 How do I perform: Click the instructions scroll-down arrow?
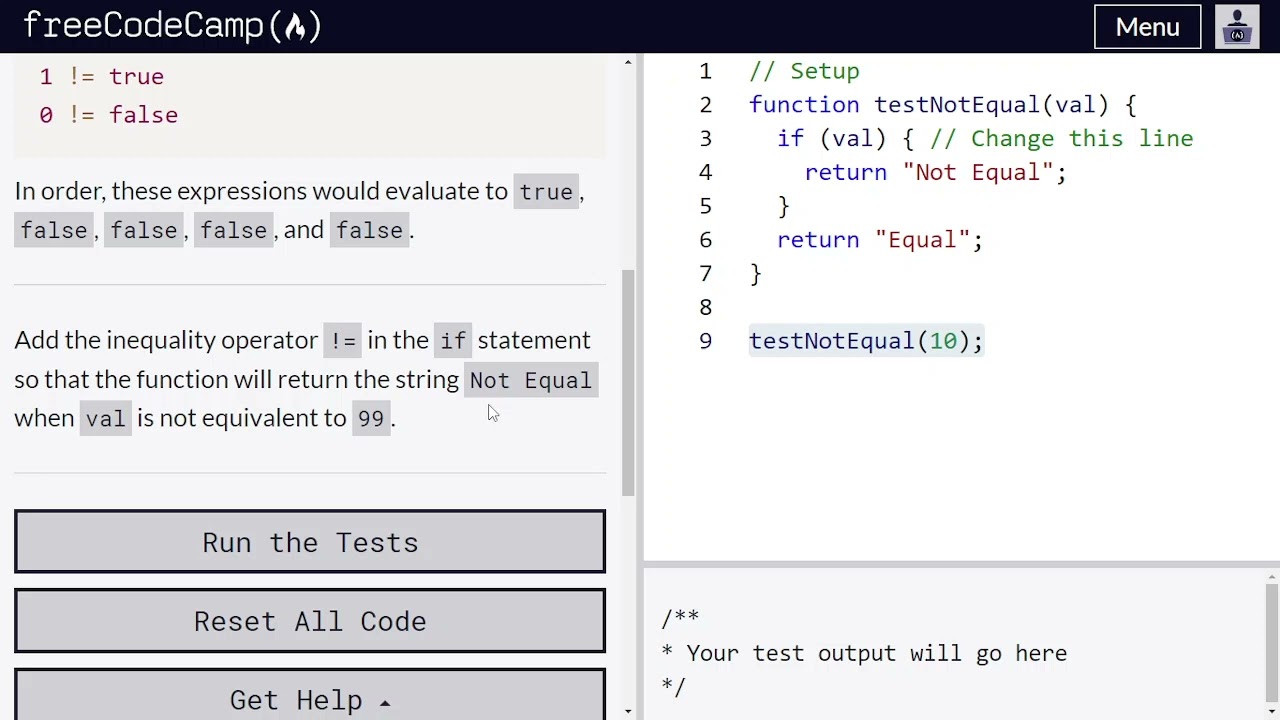(x=628, y=711)
